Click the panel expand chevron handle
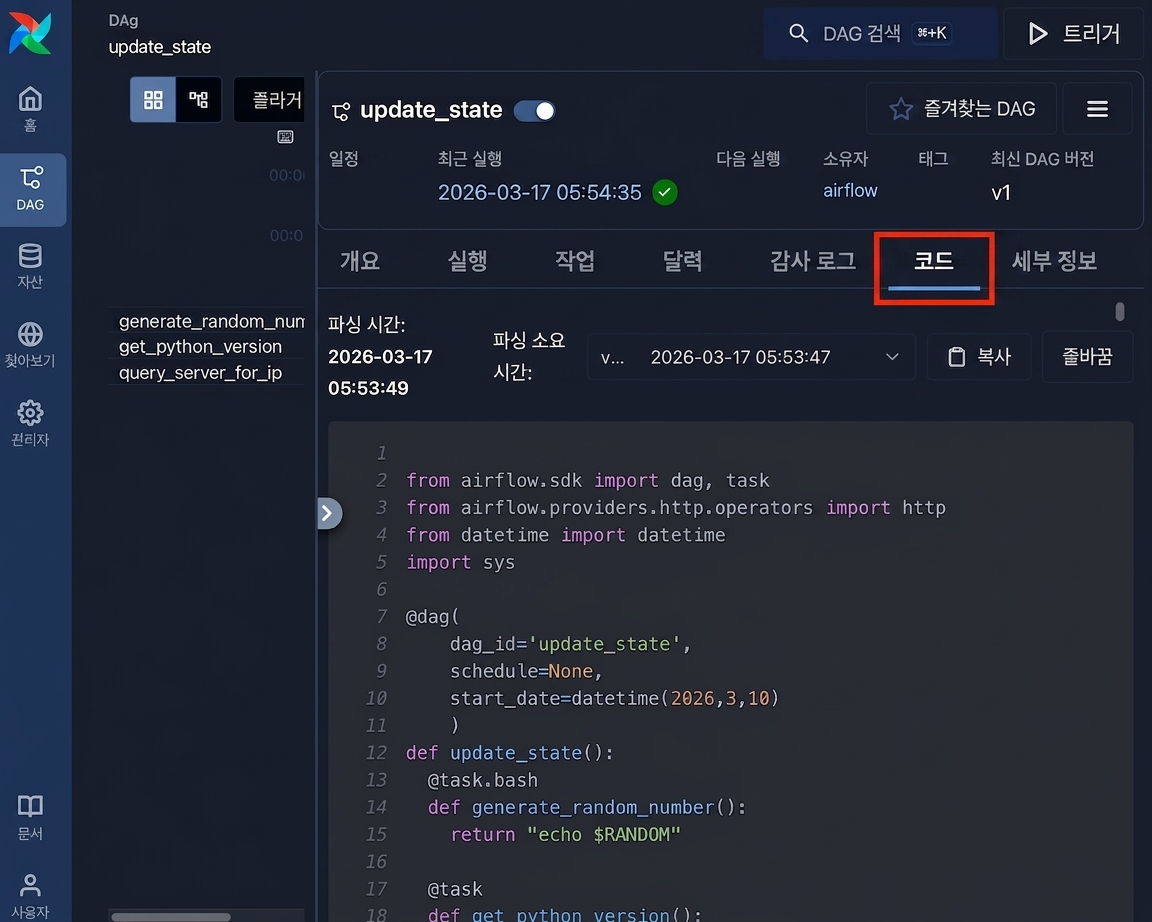Screen dimensions: 1152x922 pyautogui.click(x=328, y=514)
